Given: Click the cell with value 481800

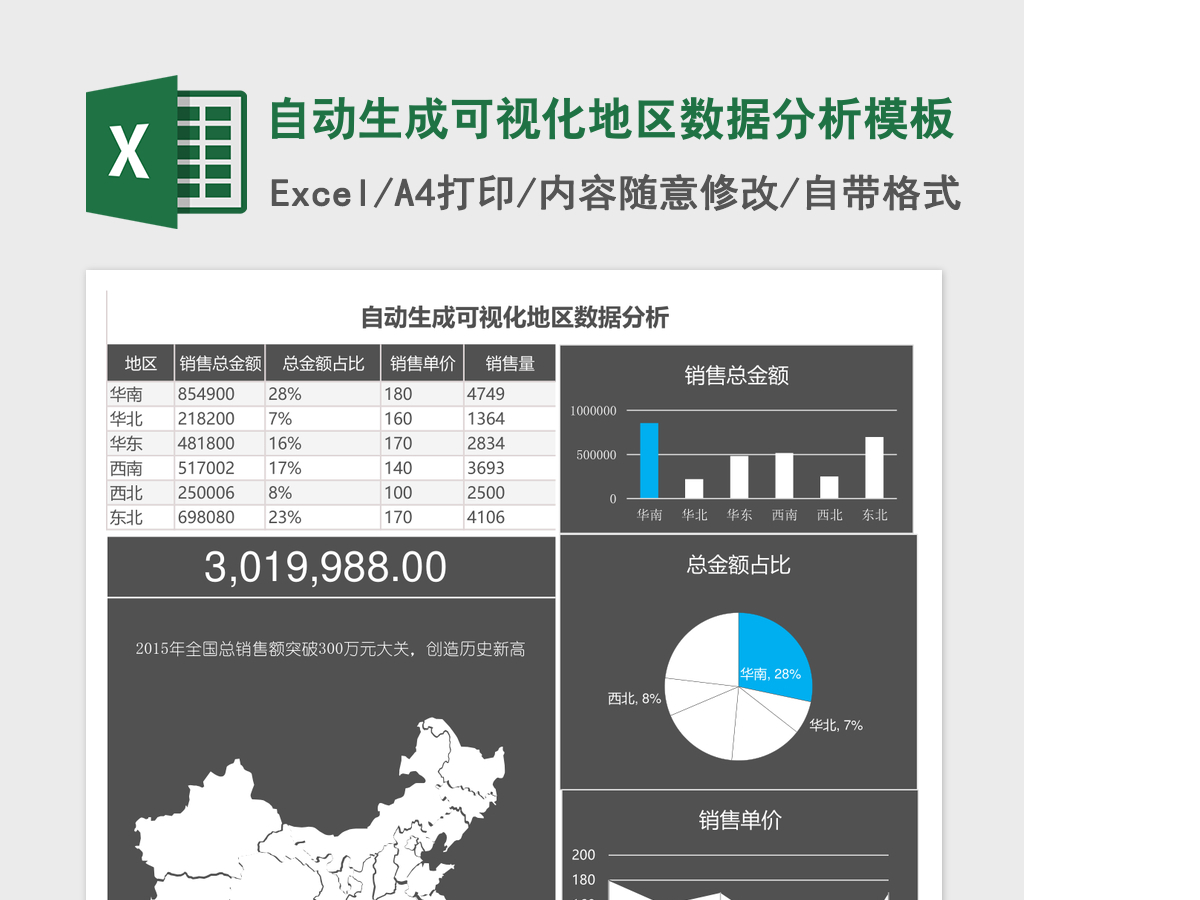Looking at the screenshot, I should (x=220, y=443).
